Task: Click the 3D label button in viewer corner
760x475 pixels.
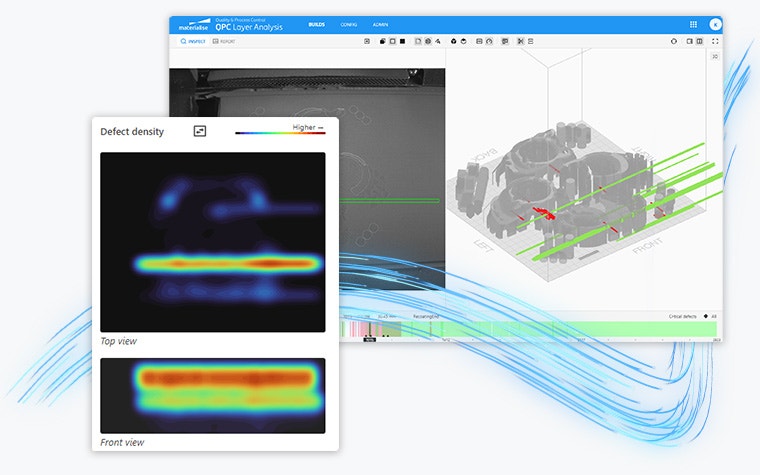Action: tap(715, 57)
